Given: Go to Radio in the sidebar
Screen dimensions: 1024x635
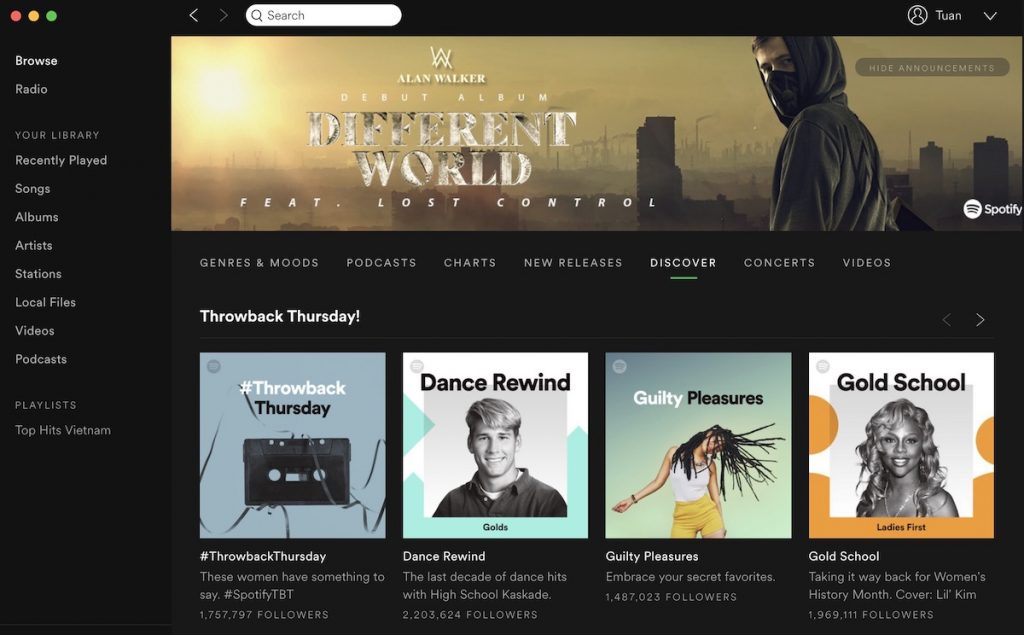Looking at the screenshot, I should 31,89.
